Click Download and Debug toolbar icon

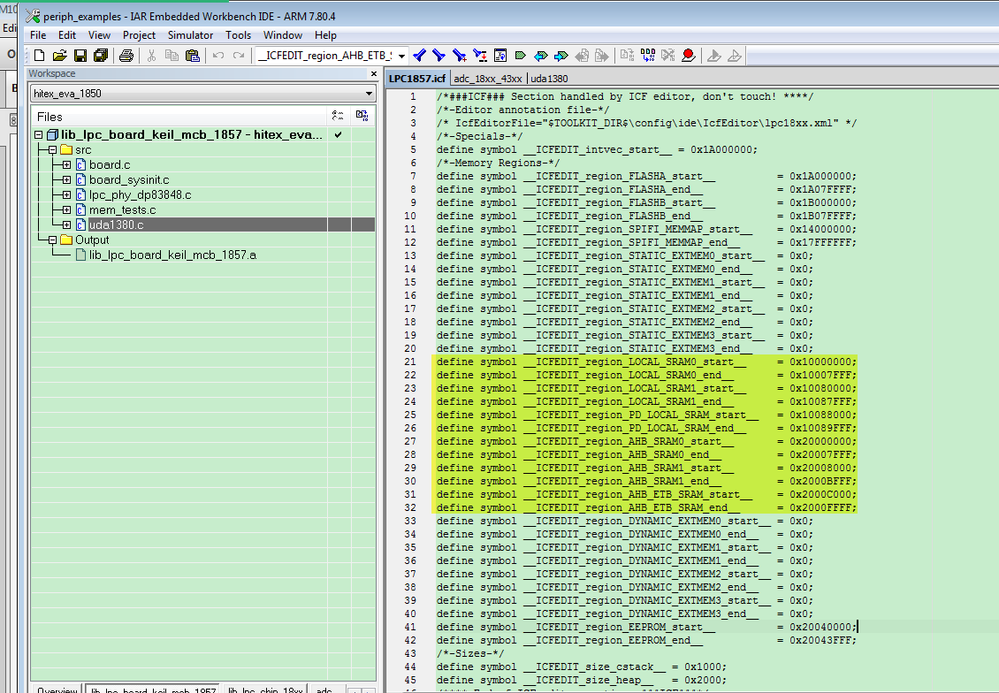[714, 56]
